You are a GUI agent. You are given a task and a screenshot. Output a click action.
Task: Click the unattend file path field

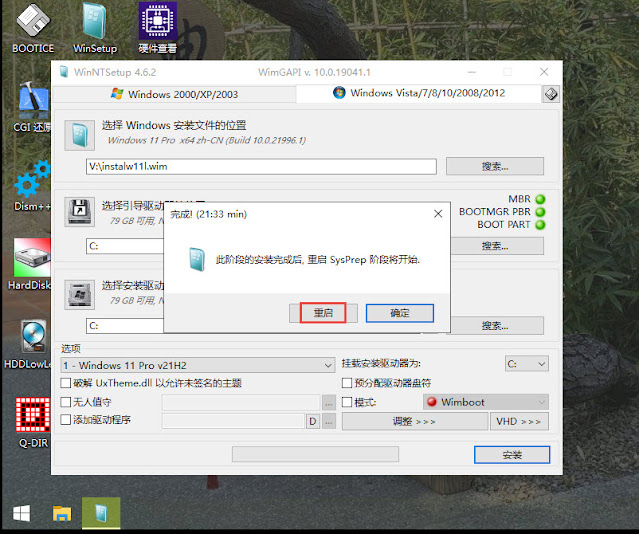click(241, 402)
